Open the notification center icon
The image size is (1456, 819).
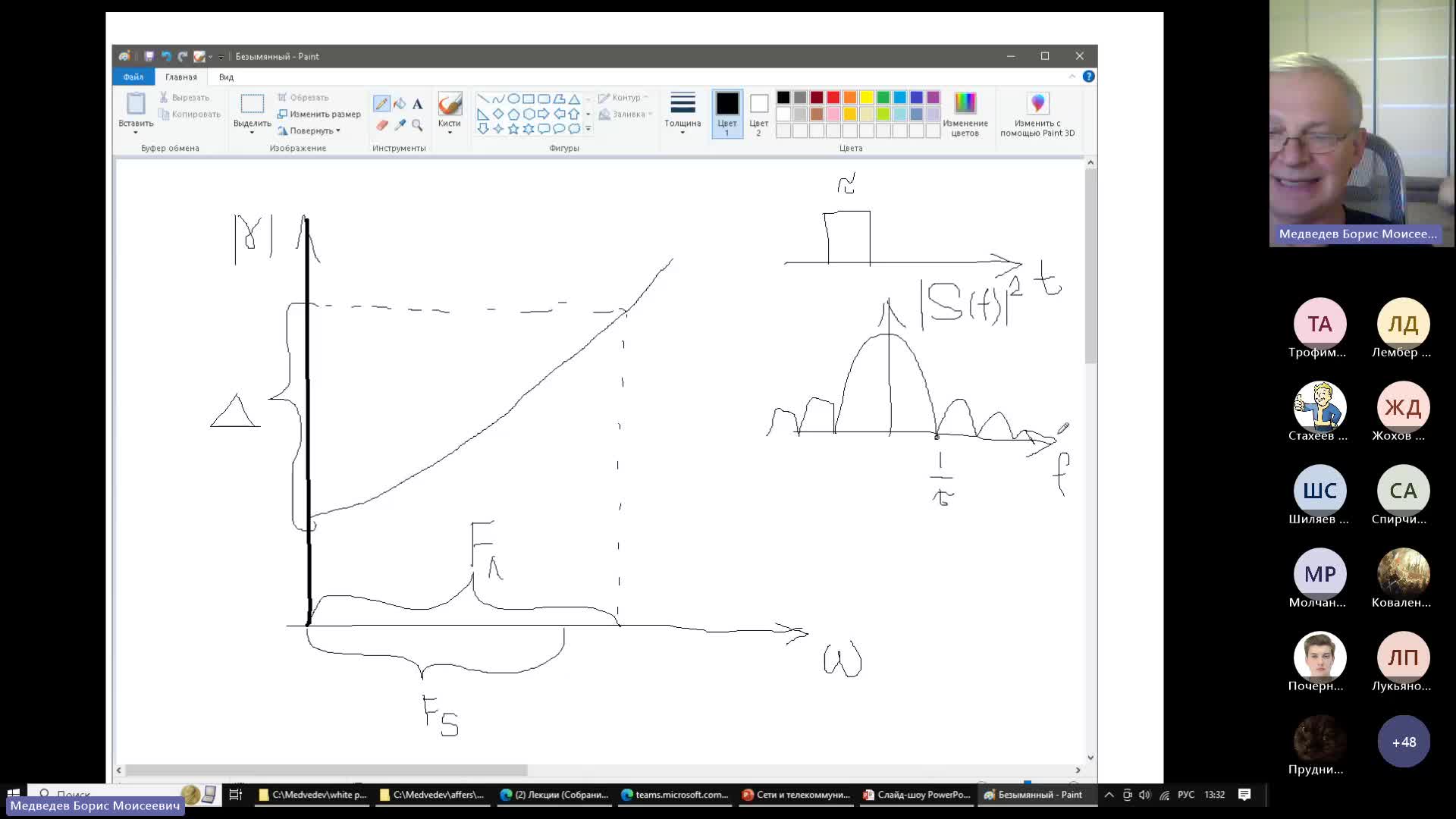click(1244, 794)
